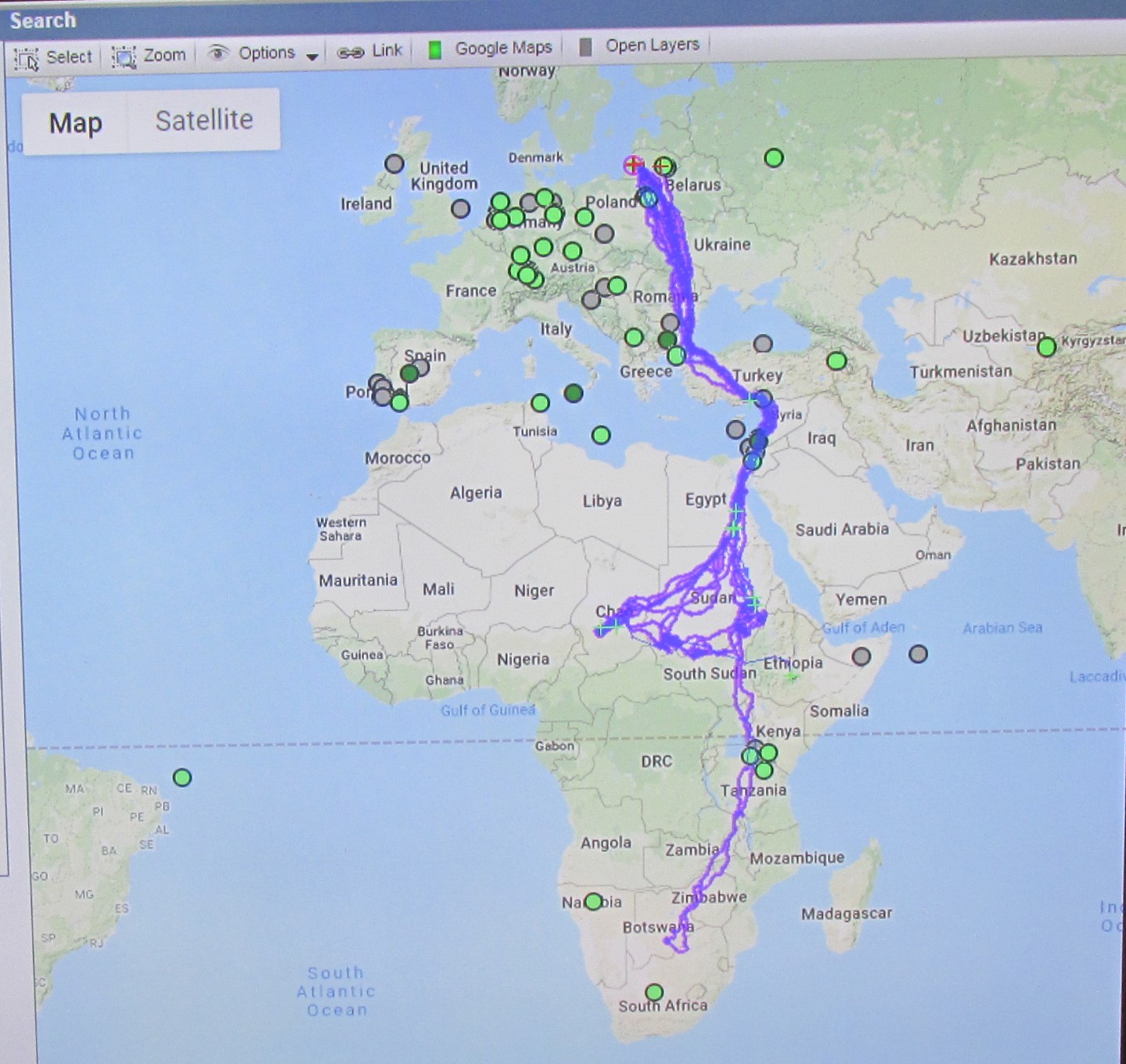Open the Search panel header
Image resolution: width=1126 pixels, height=1064 pixels.
(43, 20)
